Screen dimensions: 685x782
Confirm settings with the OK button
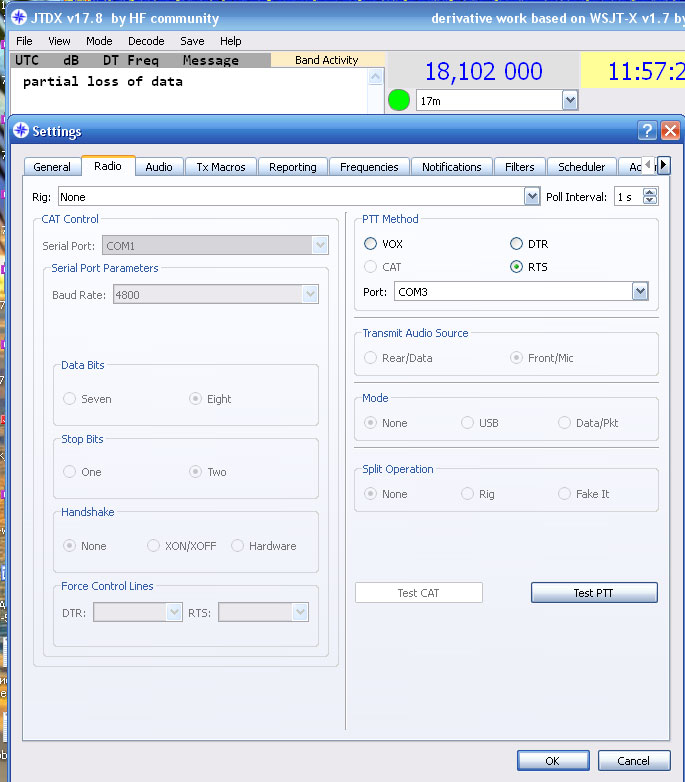point(552,761)
